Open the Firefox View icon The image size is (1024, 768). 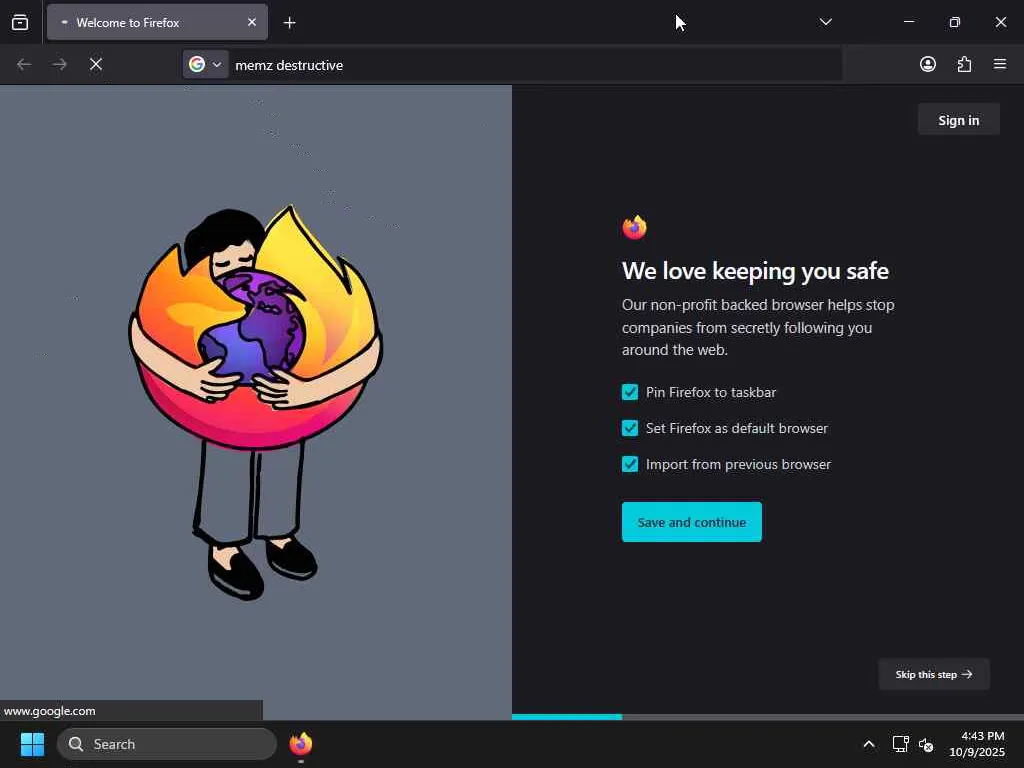click(x=20, y=22)
